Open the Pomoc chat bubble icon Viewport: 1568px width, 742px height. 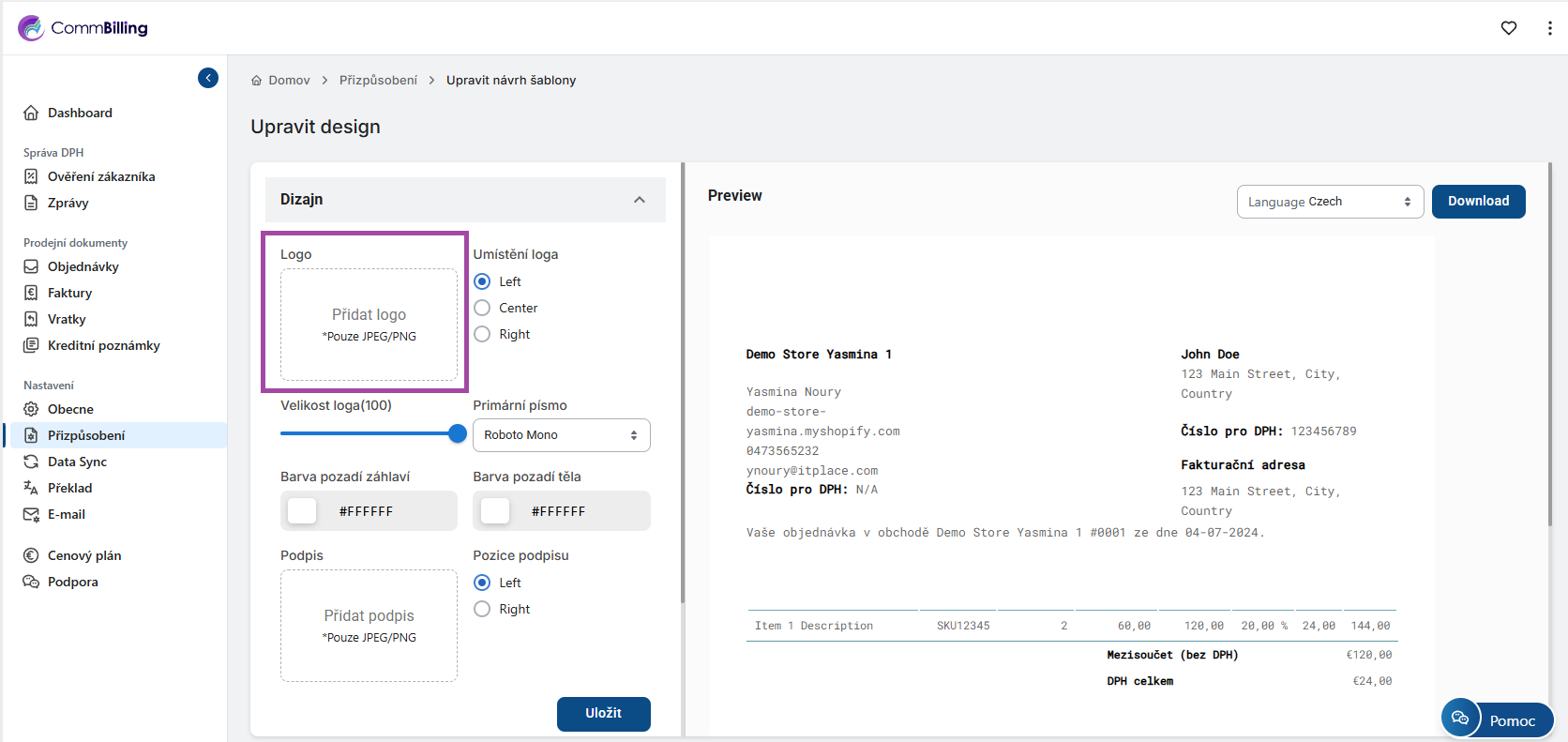[1459, 719]
